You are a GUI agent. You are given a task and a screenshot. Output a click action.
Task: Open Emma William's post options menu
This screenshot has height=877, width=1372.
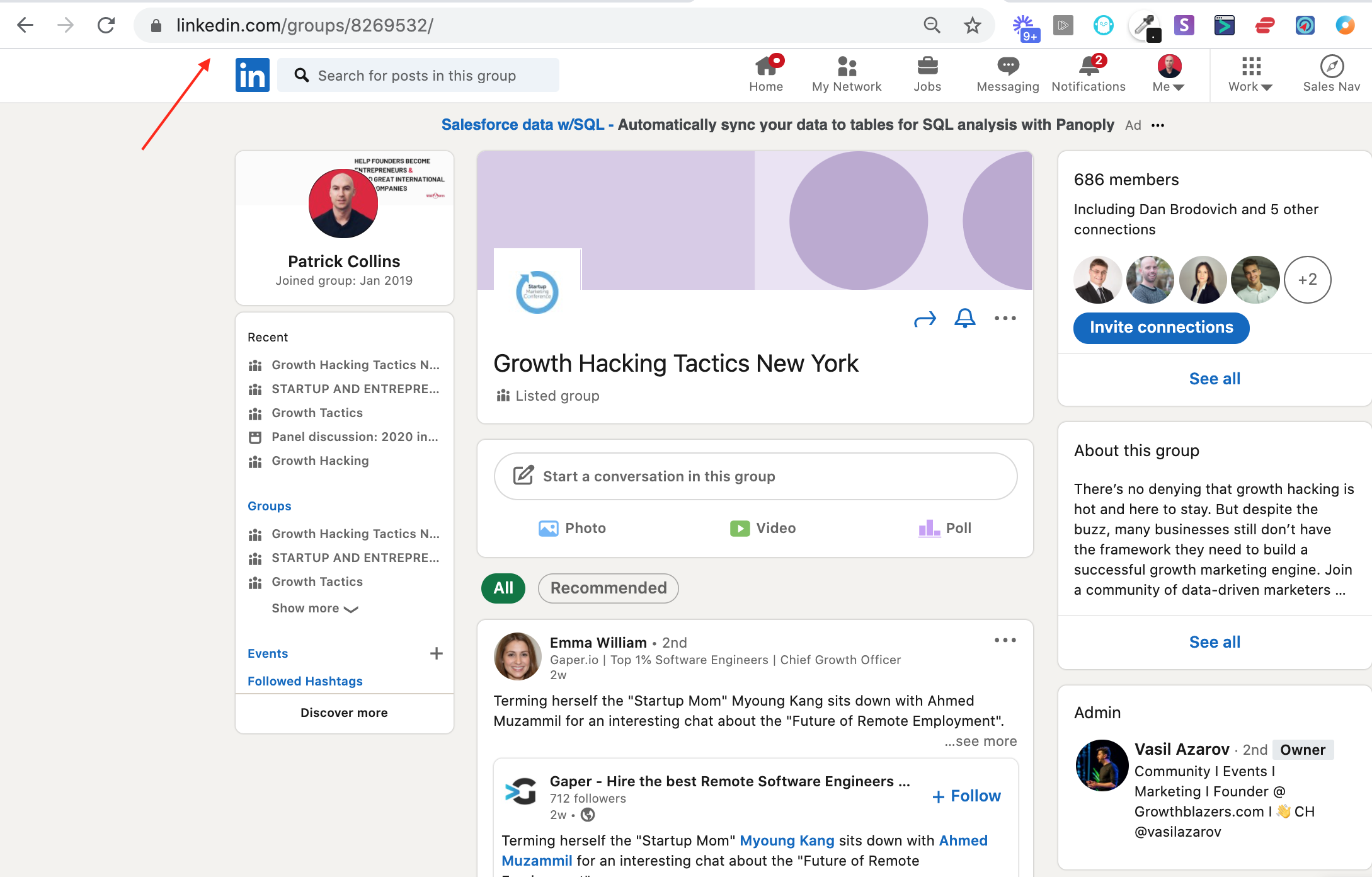[x=1005, y=640]
